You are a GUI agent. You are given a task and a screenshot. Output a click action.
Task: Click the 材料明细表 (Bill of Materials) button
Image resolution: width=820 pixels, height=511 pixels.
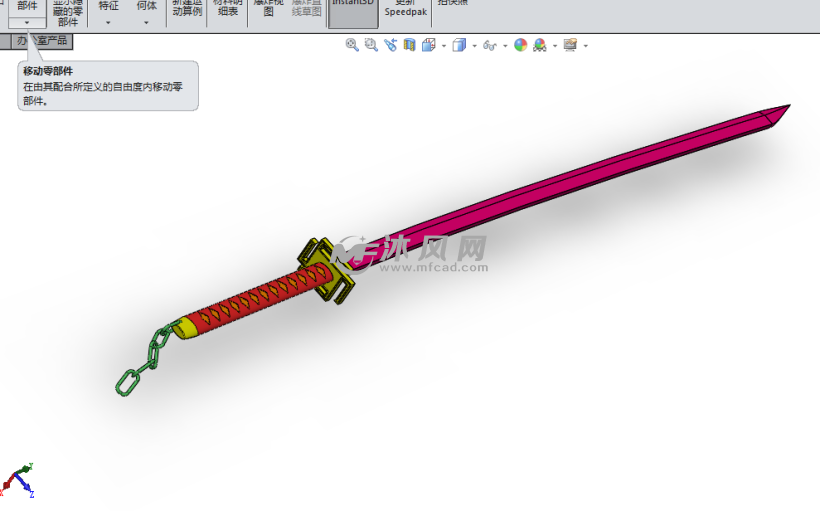(x=227, y=10)
